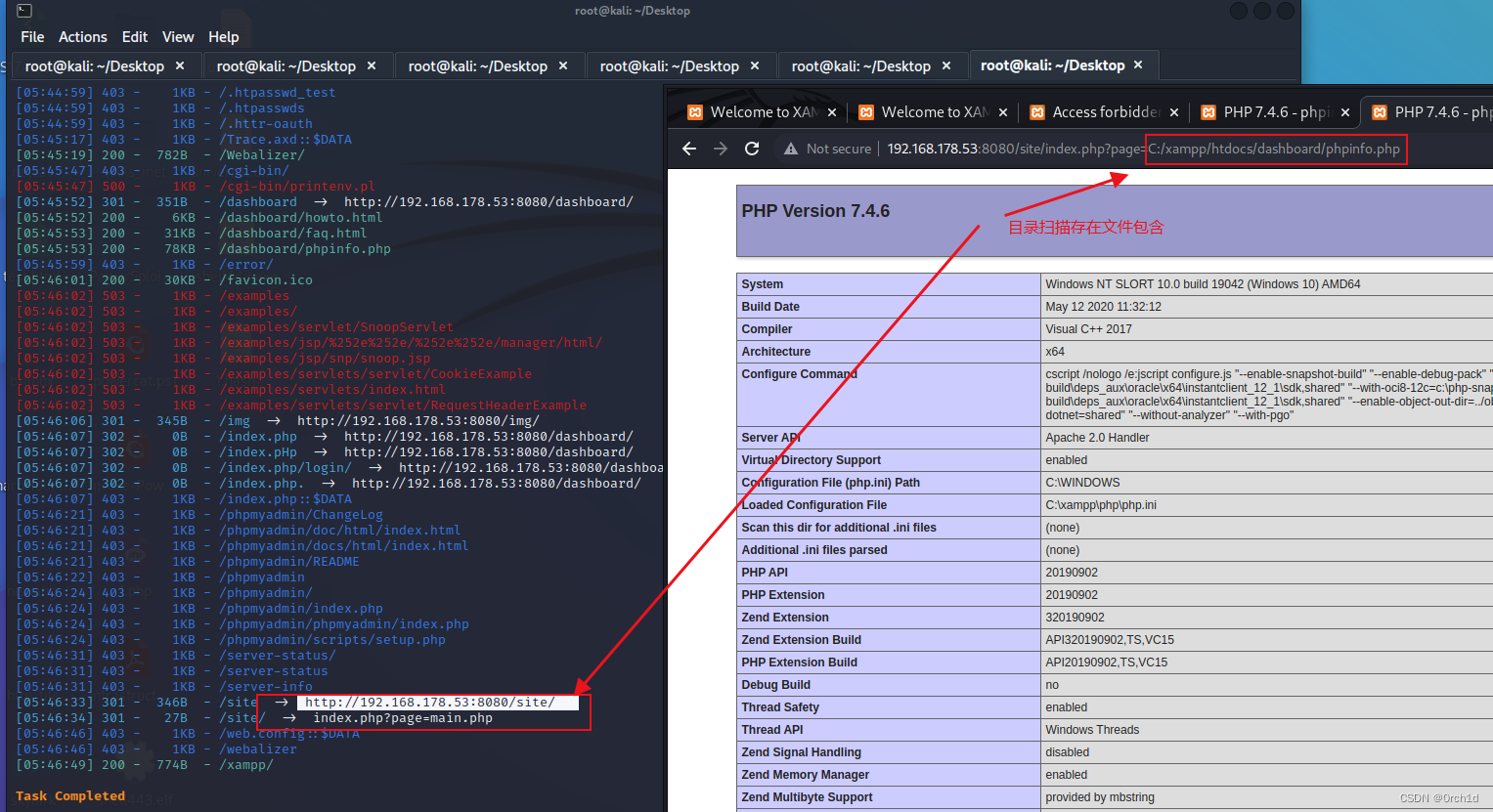Click the Debug Build row label
Image resolution: width=1493 pixels, height=812 pixels.
tap(775, 685)
